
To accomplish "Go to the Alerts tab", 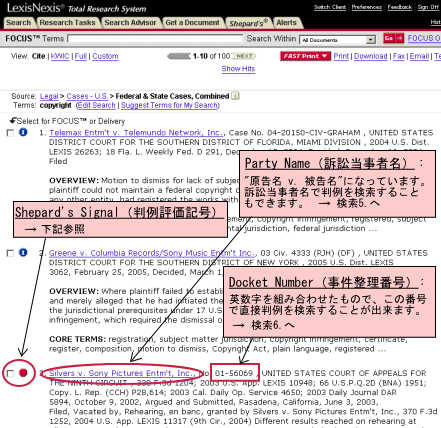I will [287, 23].
